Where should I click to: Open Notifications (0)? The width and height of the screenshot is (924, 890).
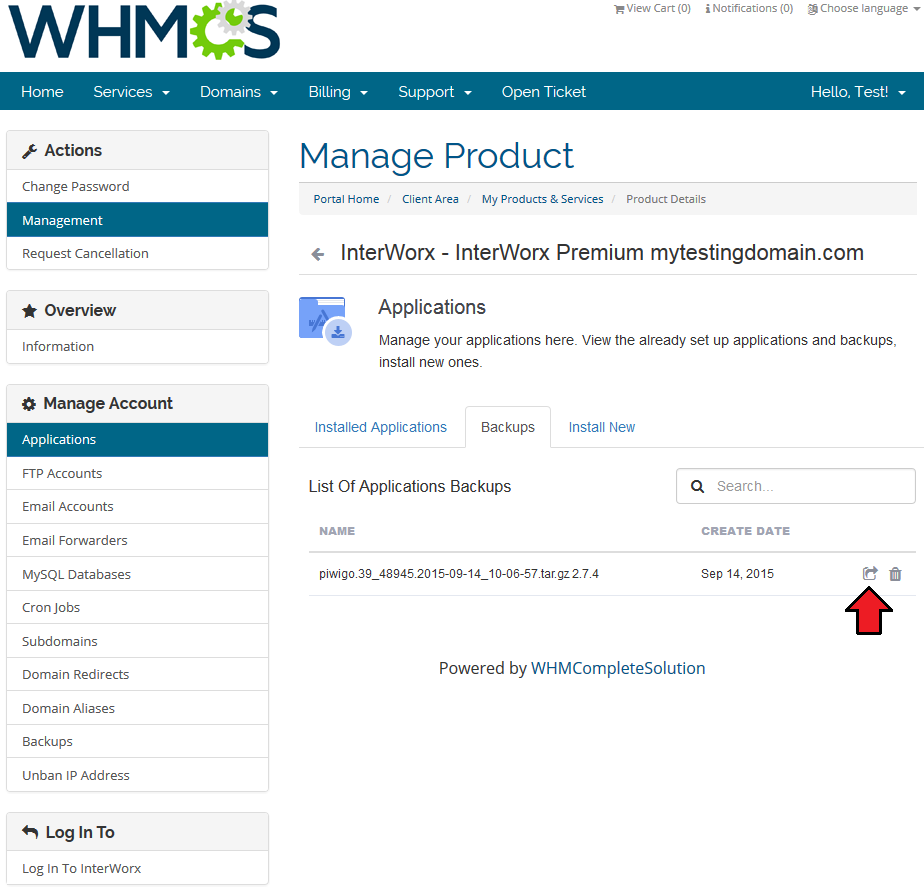pos(749,8)
